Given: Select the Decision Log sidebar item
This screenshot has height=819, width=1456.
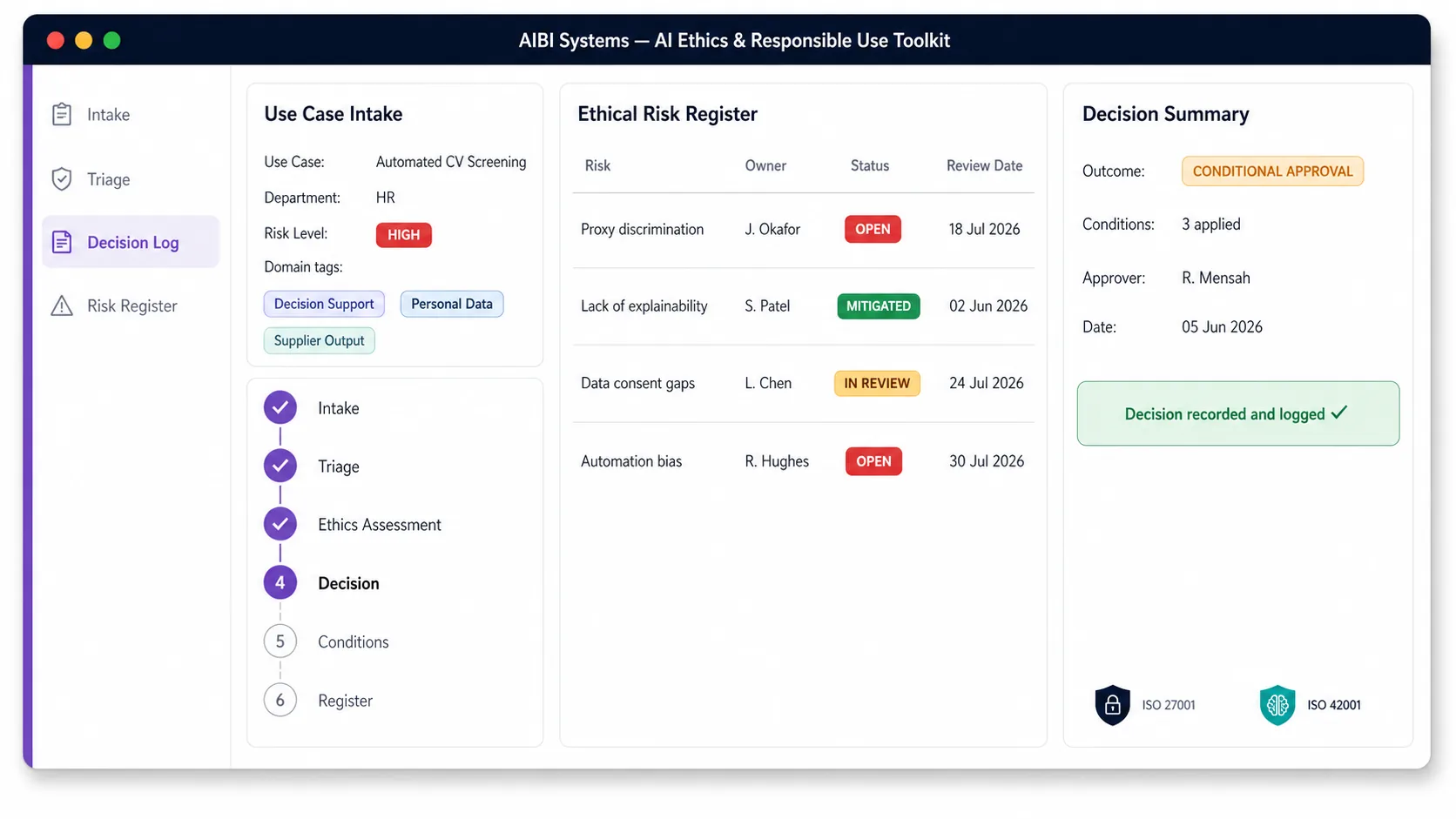Looking at the screenshot, I should point(131,242).
